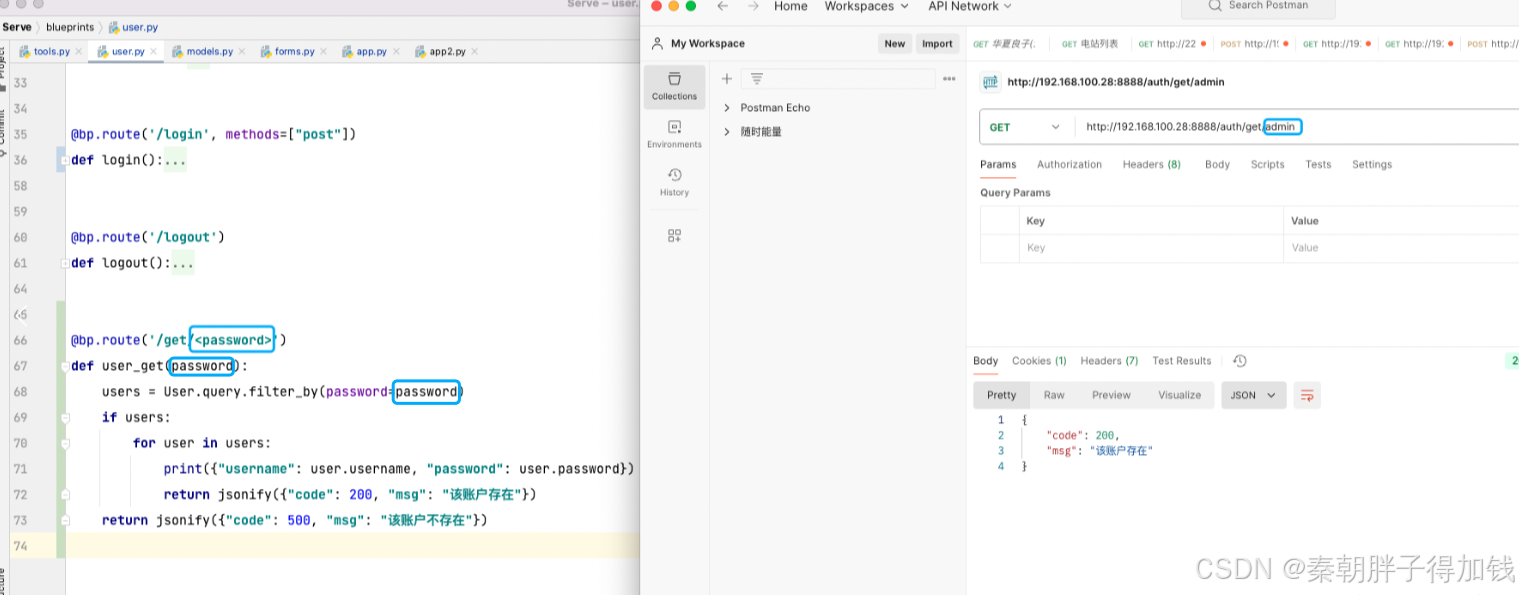Click the Search Postman field

point(1258,6)
